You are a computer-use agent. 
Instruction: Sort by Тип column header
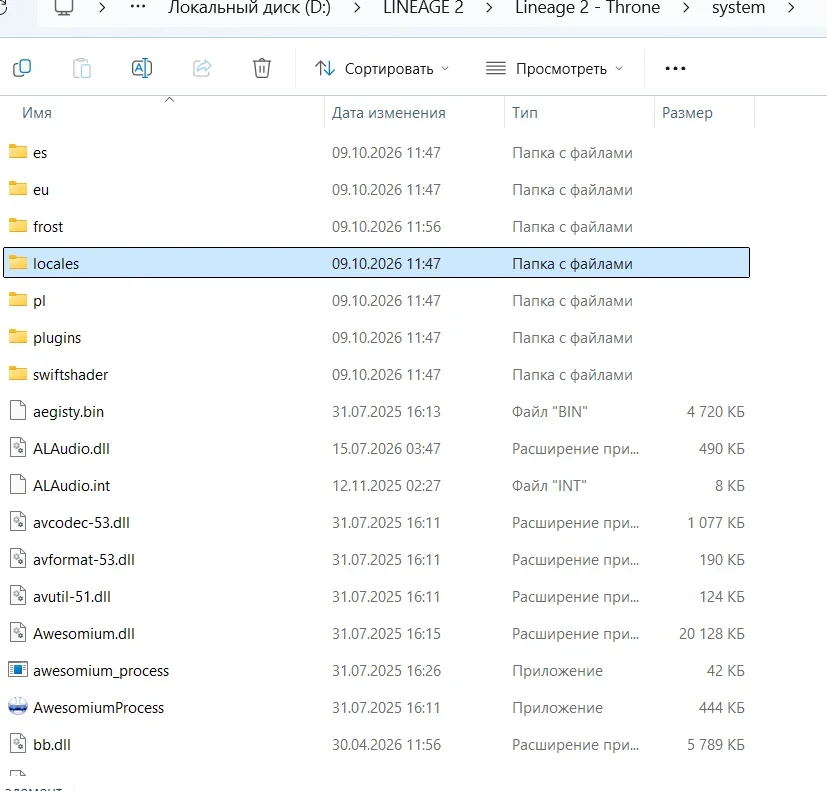coord(525,113)
